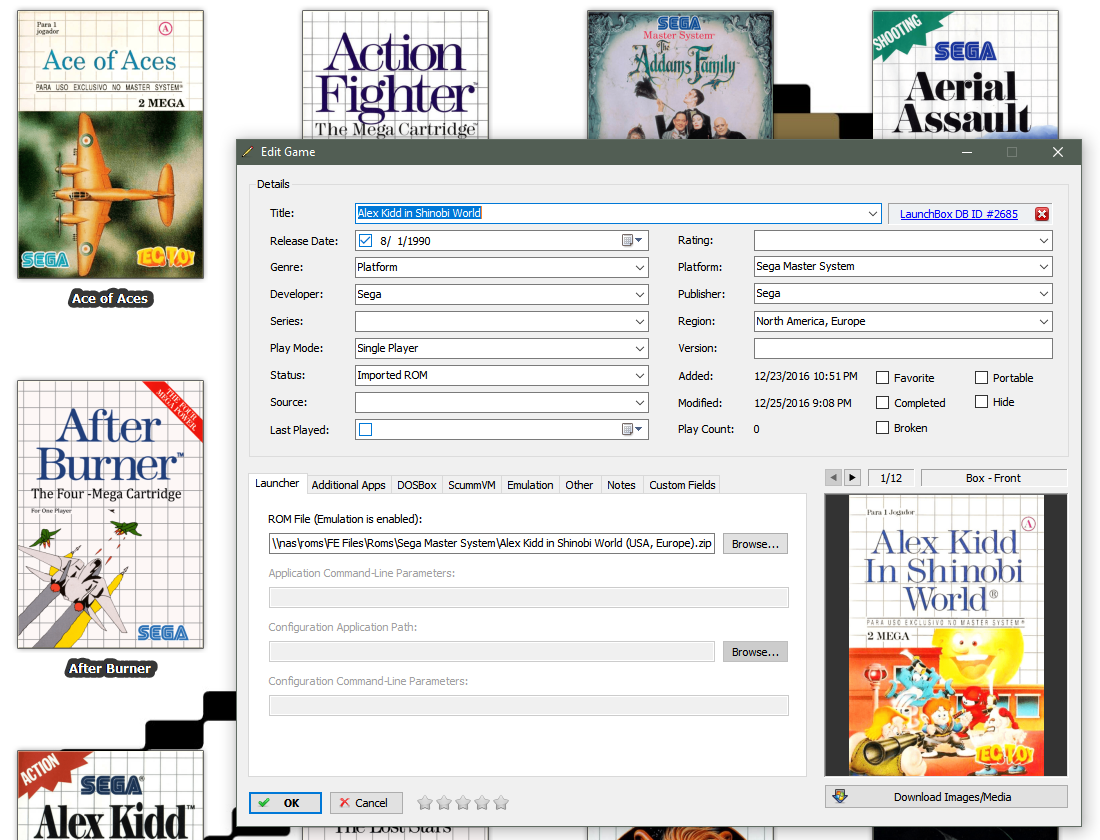Click the After Burner title label
1100x840 pixels.
click(111, 668)
